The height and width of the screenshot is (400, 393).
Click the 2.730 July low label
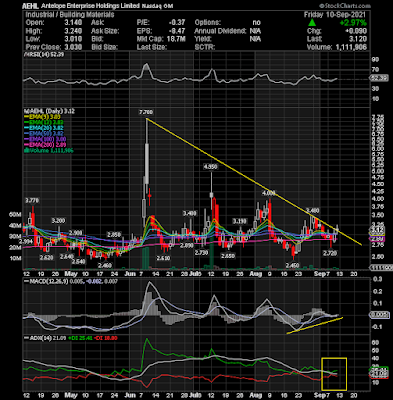(x=201, y=253)
